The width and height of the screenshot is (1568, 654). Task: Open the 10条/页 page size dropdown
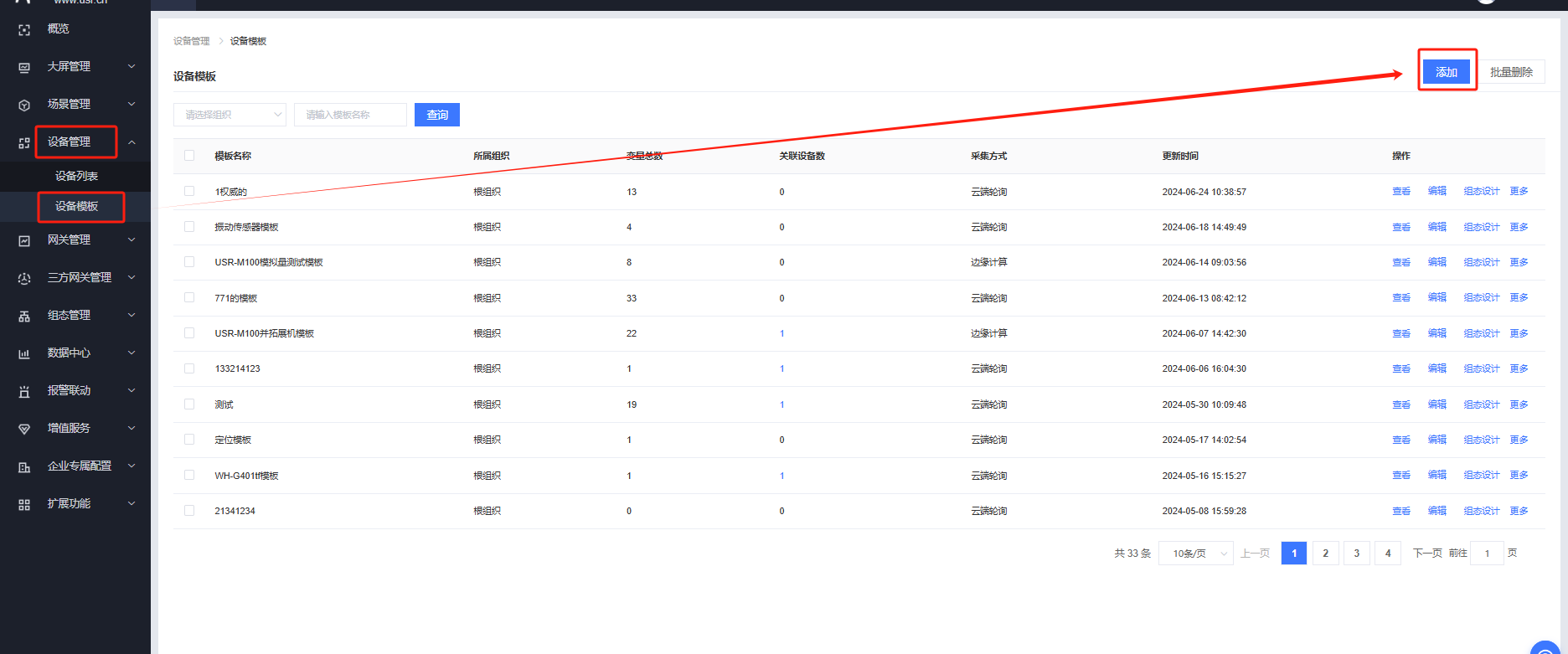1195,554
